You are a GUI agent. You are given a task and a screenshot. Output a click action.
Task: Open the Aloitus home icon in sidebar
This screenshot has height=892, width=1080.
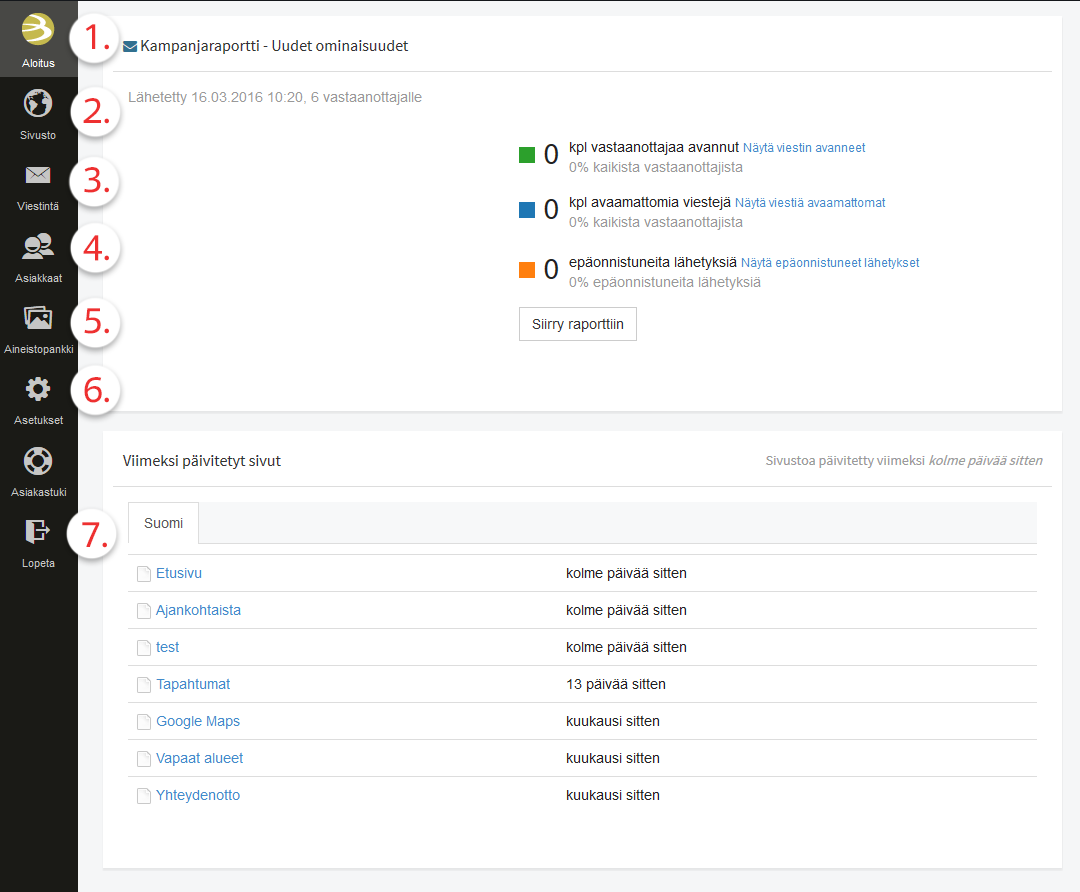click(38, 31)
